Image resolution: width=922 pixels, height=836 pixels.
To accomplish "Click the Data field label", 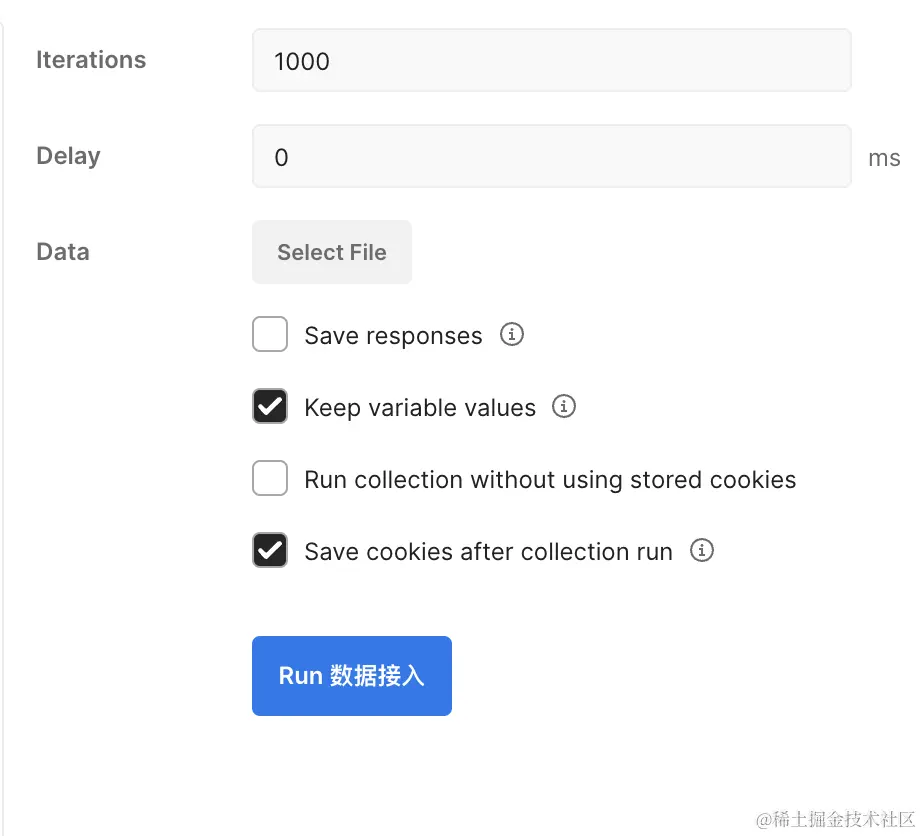I will pyautogui.click(x=63, y=252).
